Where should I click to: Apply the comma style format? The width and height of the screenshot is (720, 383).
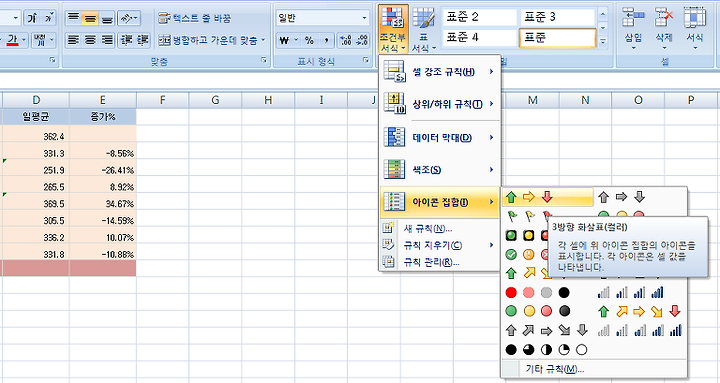[x=326, y=40]
